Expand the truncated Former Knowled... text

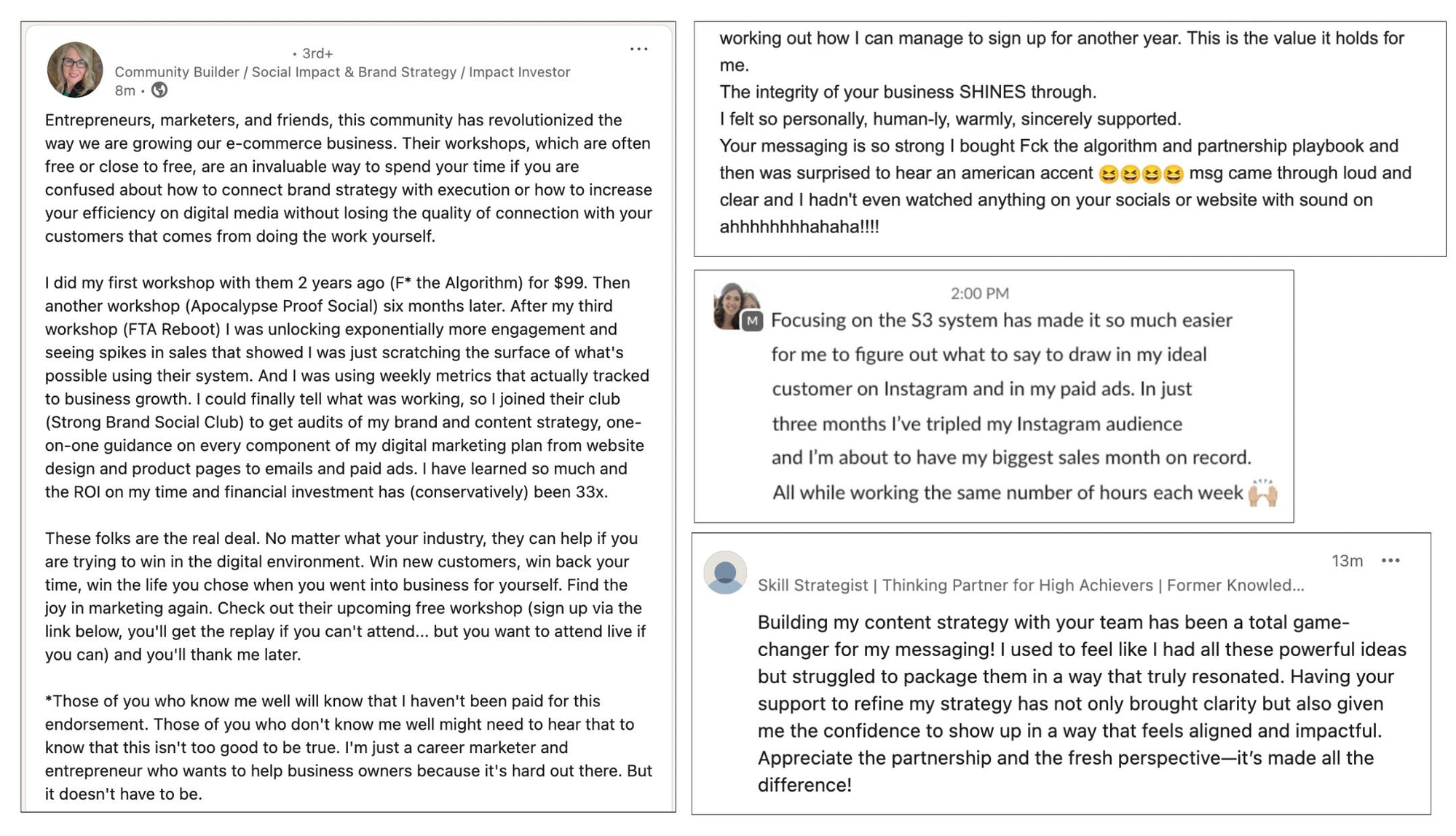[x=1235, y=585]
